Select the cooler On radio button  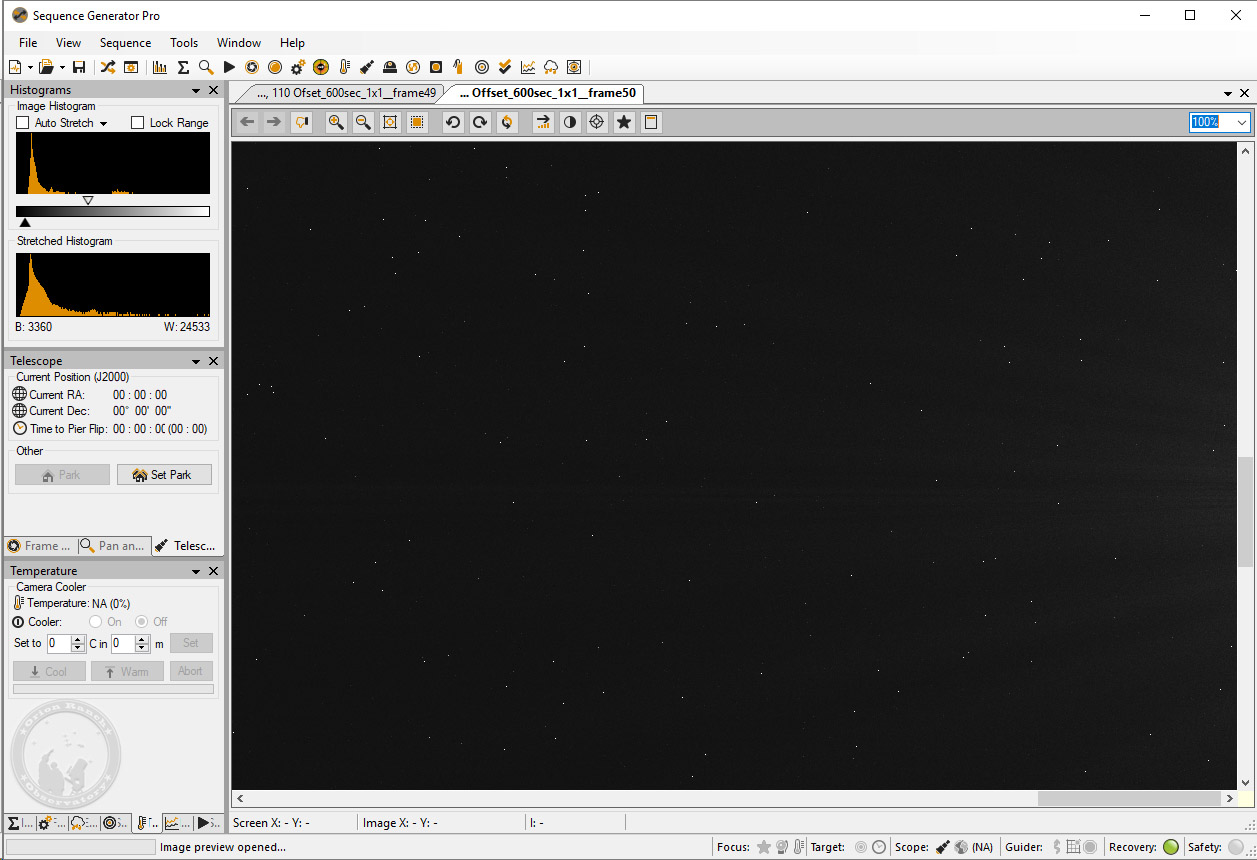pos(96,622)
